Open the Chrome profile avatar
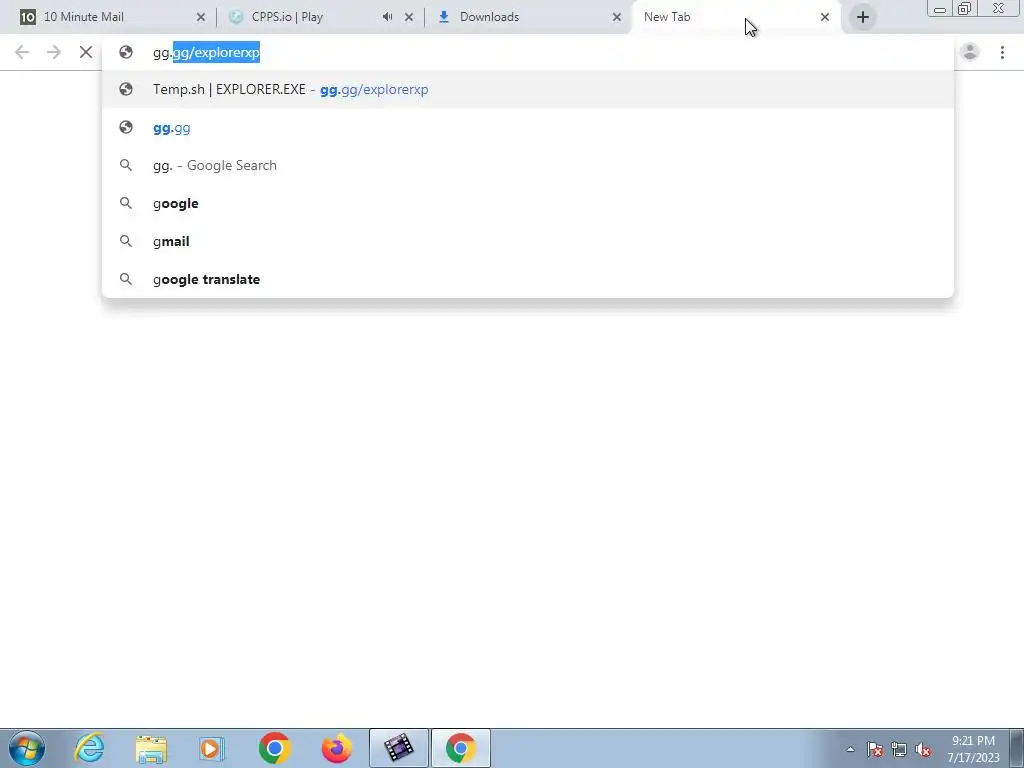1024x768 pixels. click(970, 52)
